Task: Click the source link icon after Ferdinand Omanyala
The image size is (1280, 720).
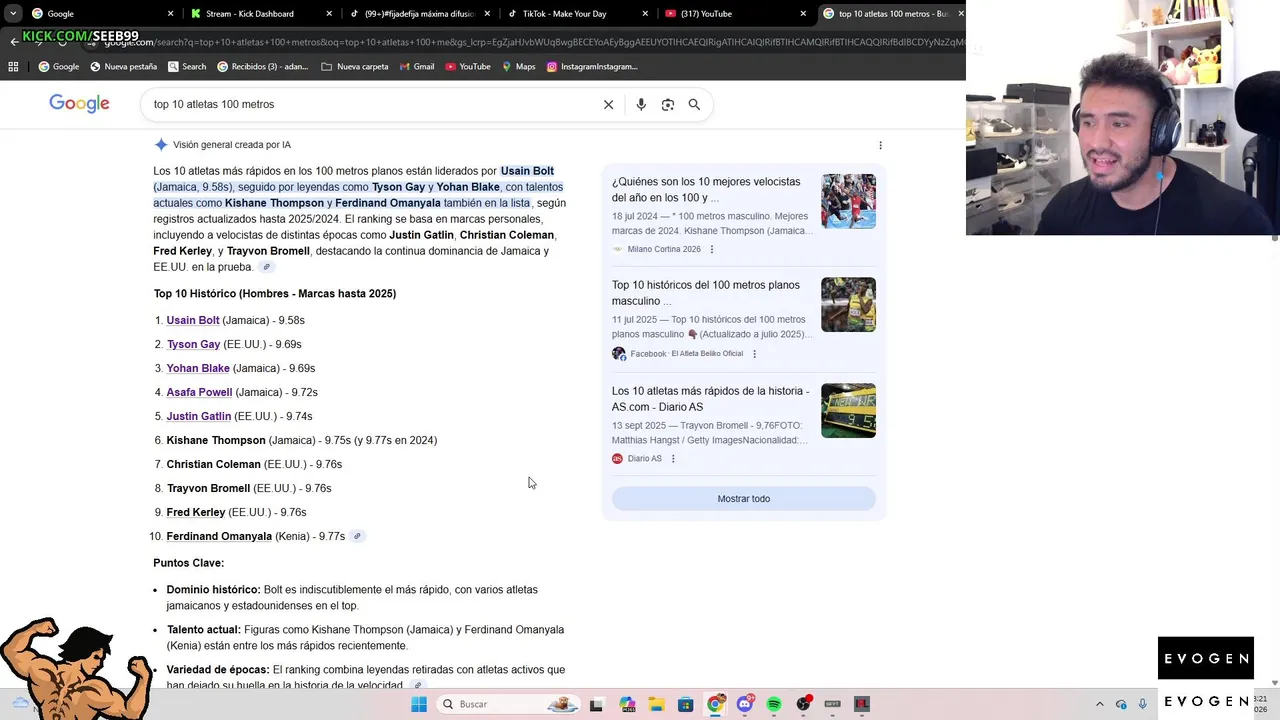Action: [357, 536]
